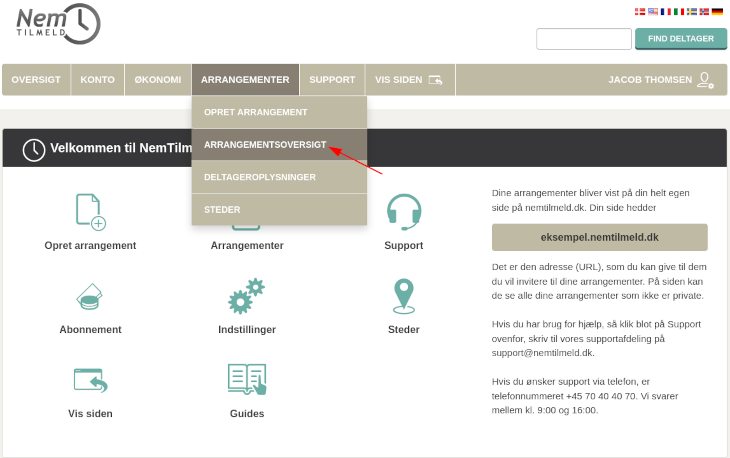Open the Konto menu item
730x458 pixels.
97,80
